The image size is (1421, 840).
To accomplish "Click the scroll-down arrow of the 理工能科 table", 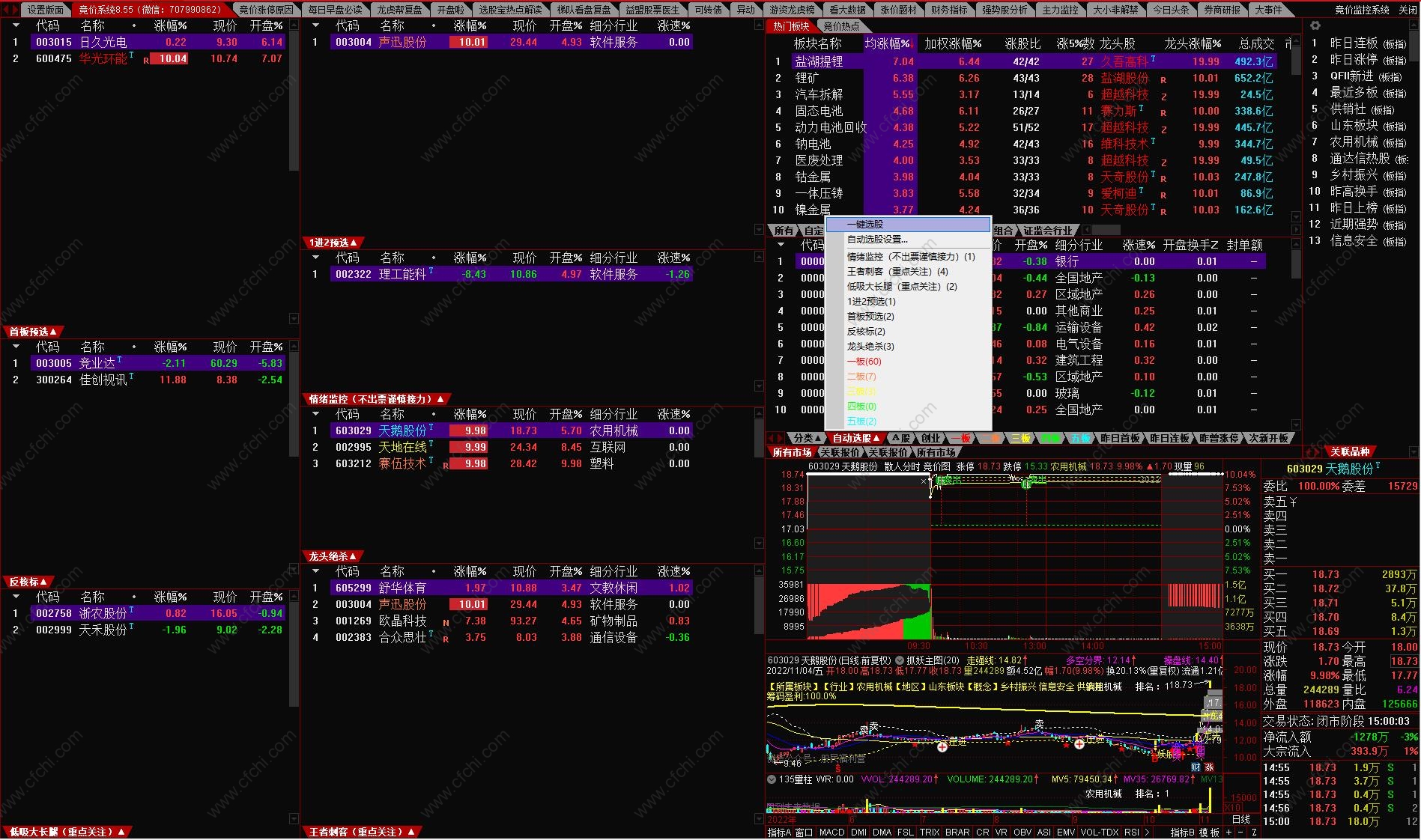I will 758,386.
